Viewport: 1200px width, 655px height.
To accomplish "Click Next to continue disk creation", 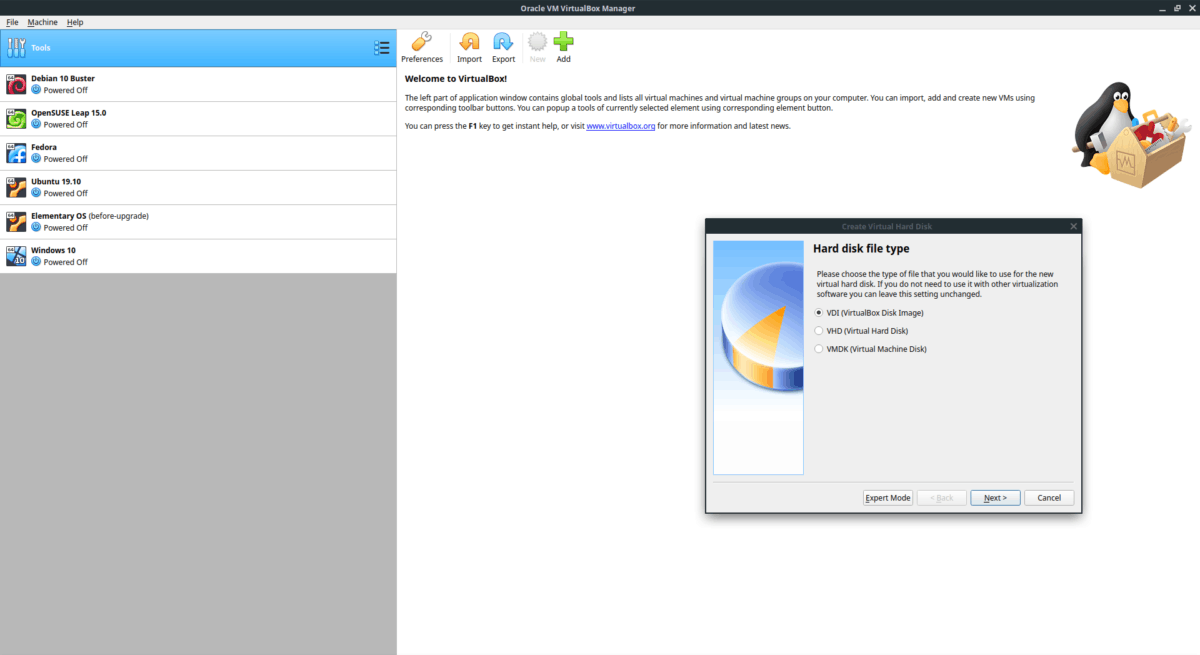I will [x=995, y=497].
